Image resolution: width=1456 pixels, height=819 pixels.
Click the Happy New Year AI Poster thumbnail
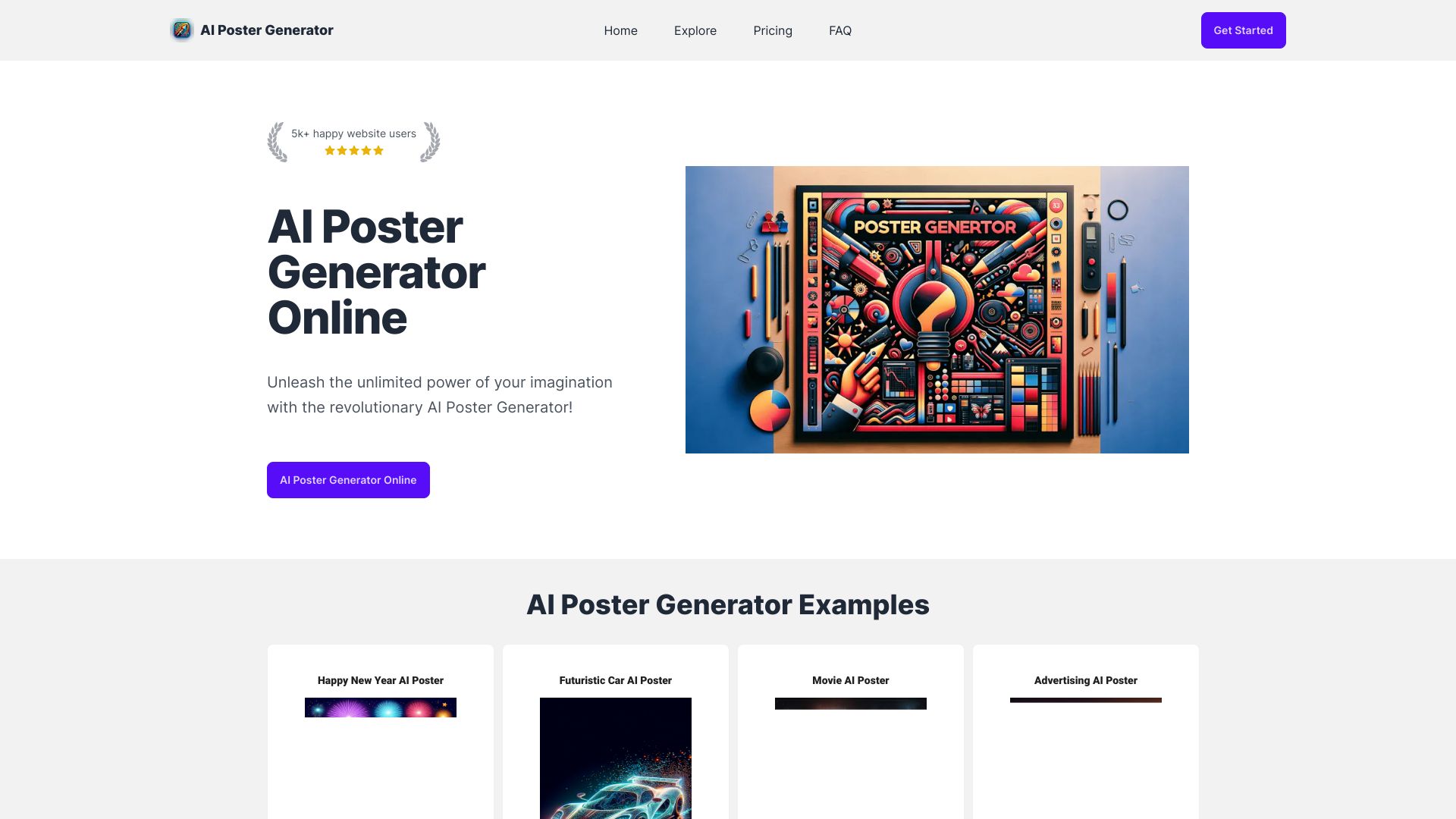click(380, 707)
